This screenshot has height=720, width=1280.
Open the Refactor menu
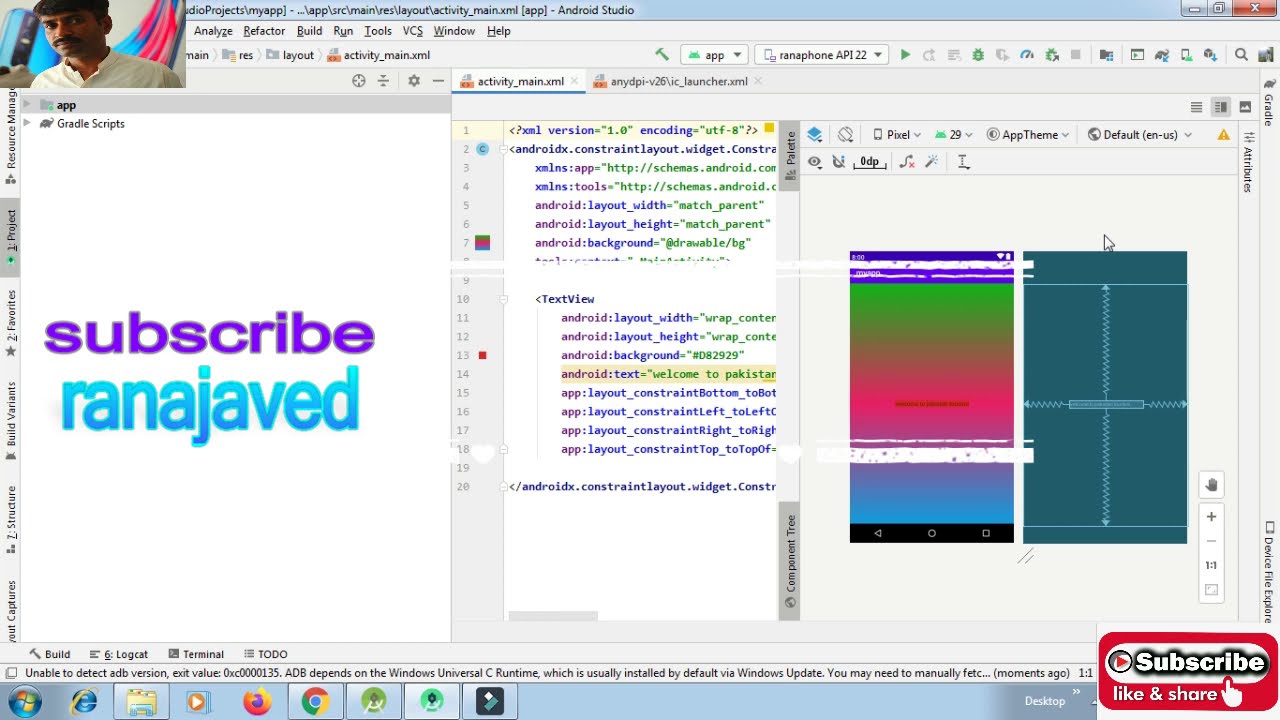tap(264, 31)
